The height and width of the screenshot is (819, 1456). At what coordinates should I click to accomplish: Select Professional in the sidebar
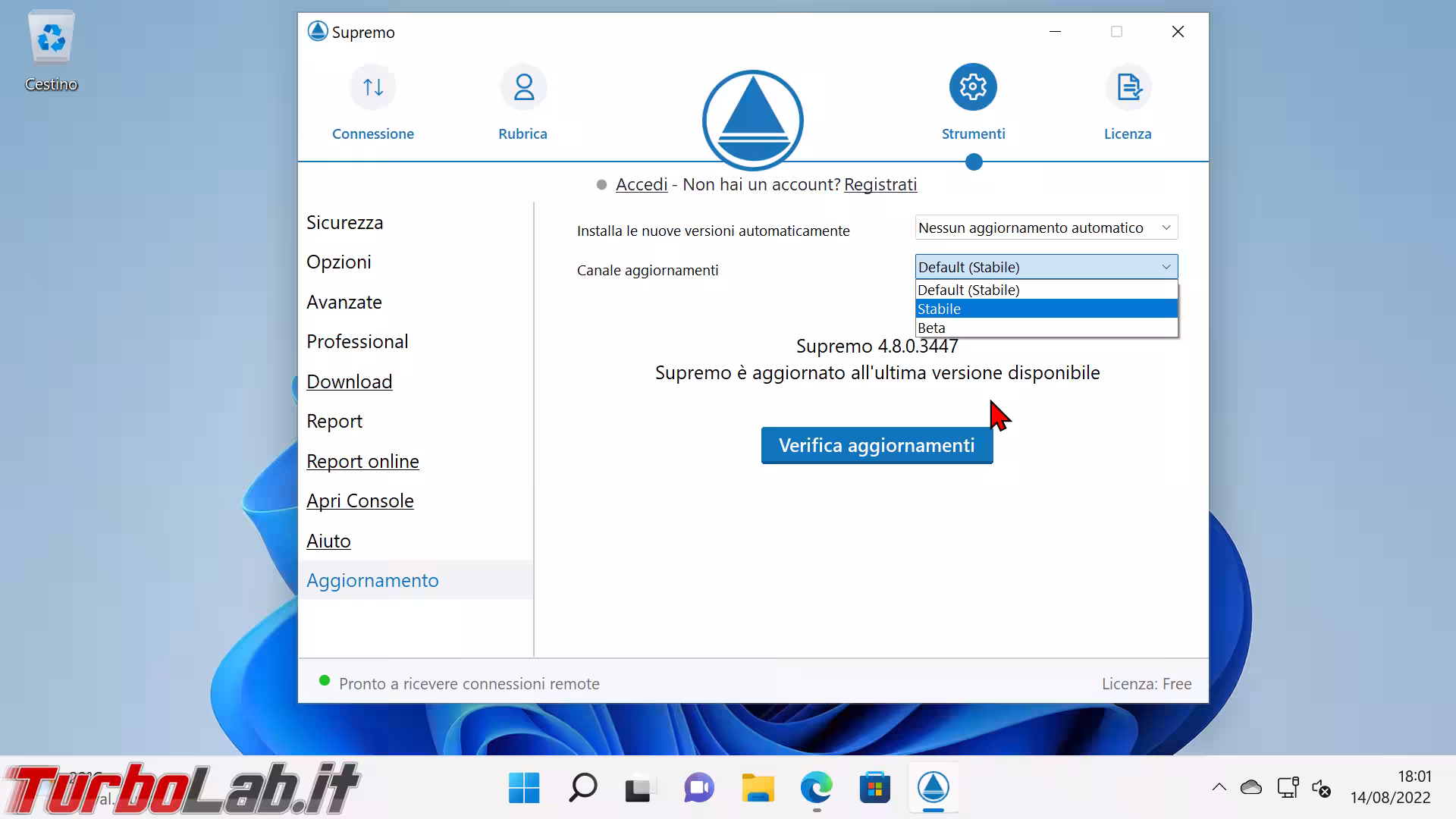click(x=357, y=341)
